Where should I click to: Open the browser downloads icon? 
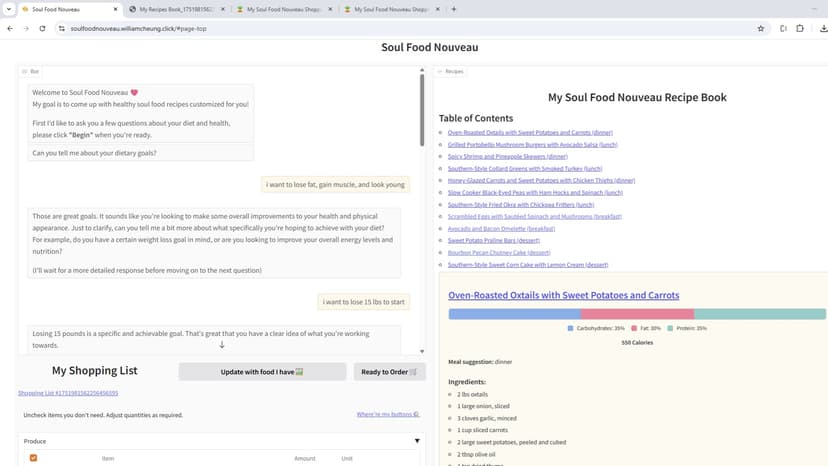pyautogui.click(x=823, y=29)
